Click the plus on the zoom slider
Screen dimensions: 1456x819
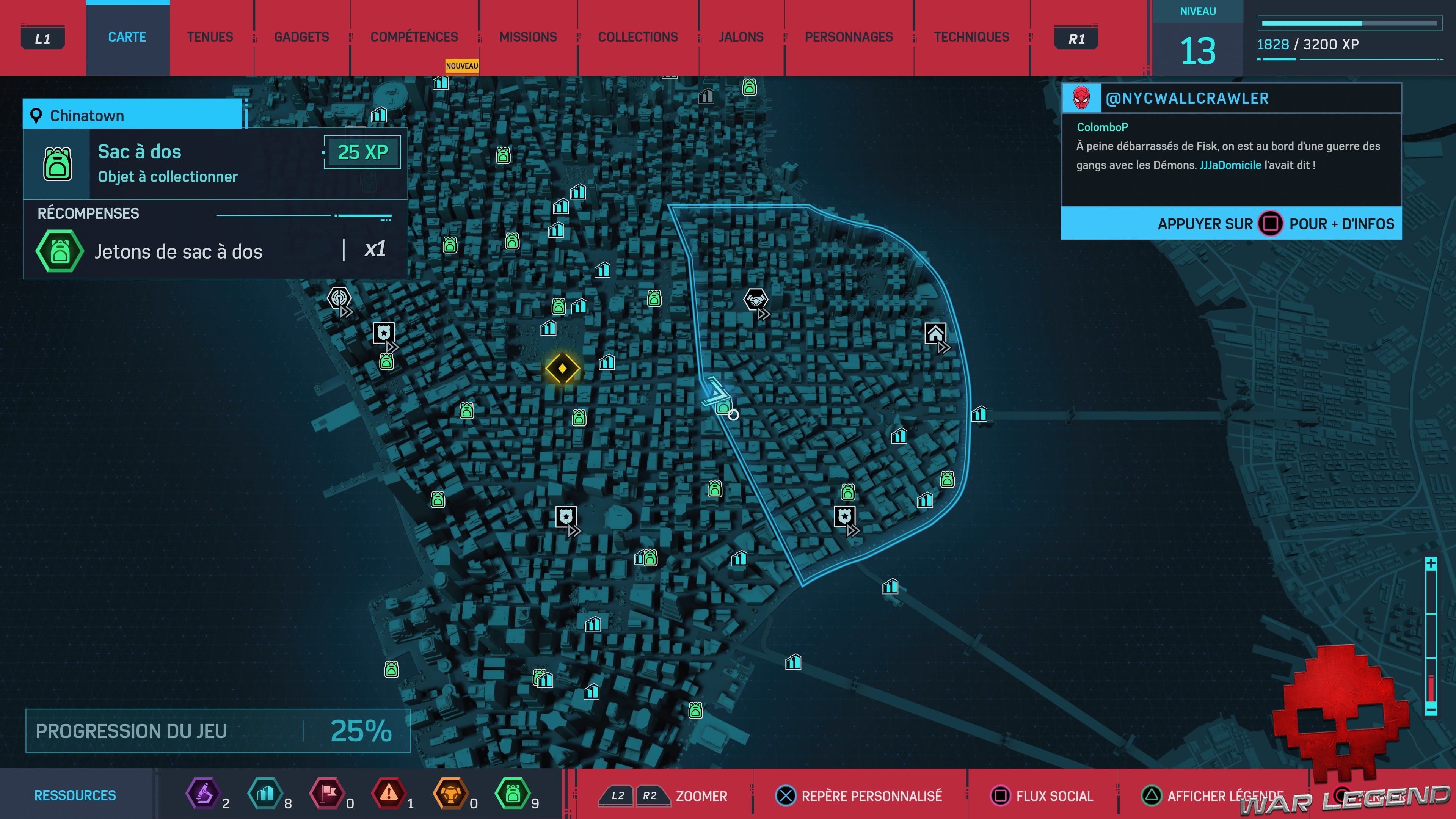[1431, 563]
